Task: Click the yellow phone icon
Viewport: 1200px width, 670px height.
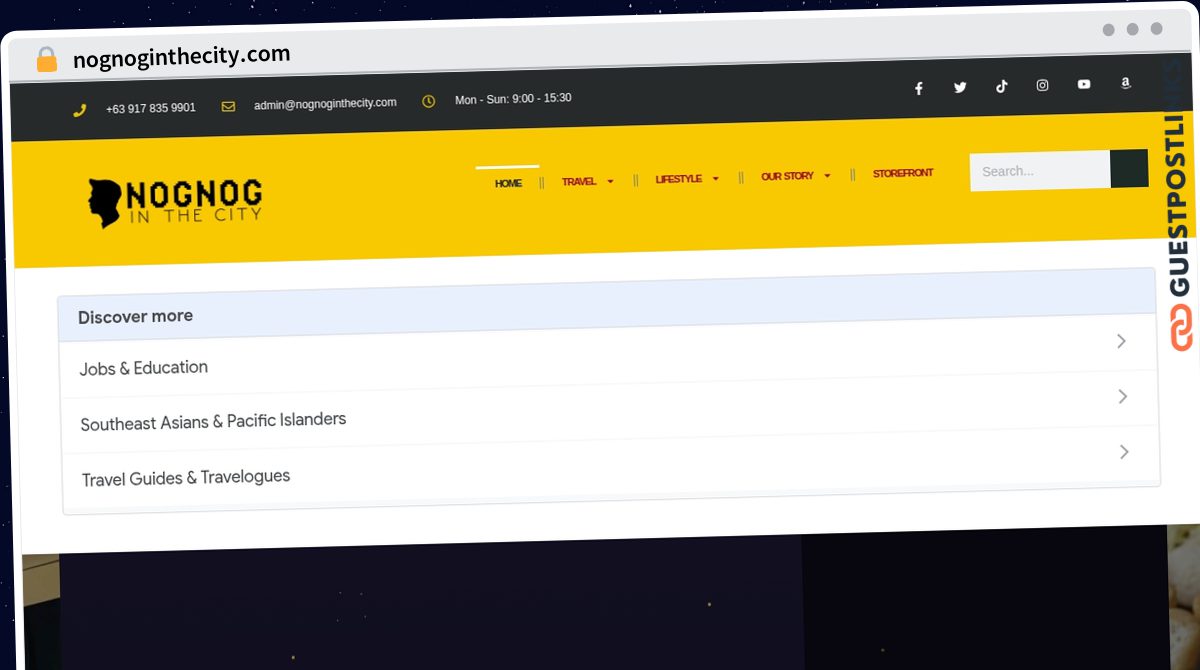Action: coord(80,110)
